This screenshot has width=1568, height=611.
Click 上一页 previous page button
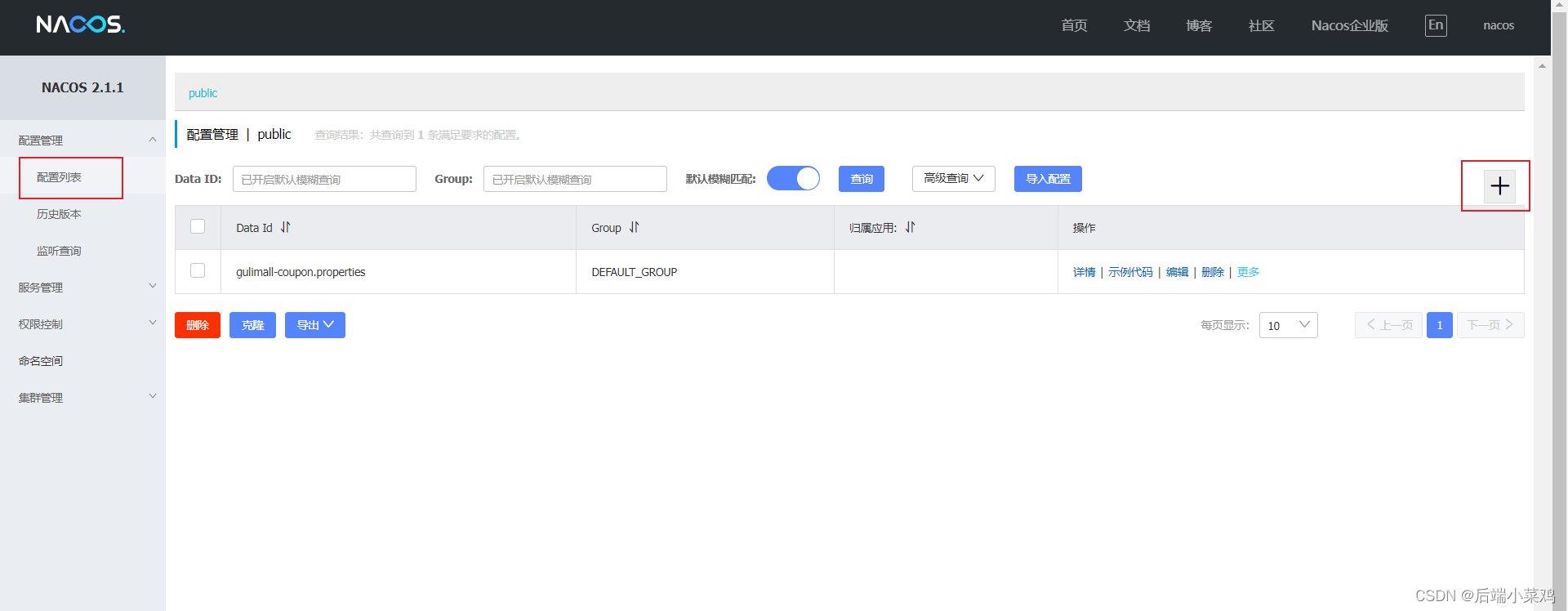(1388, 325)
